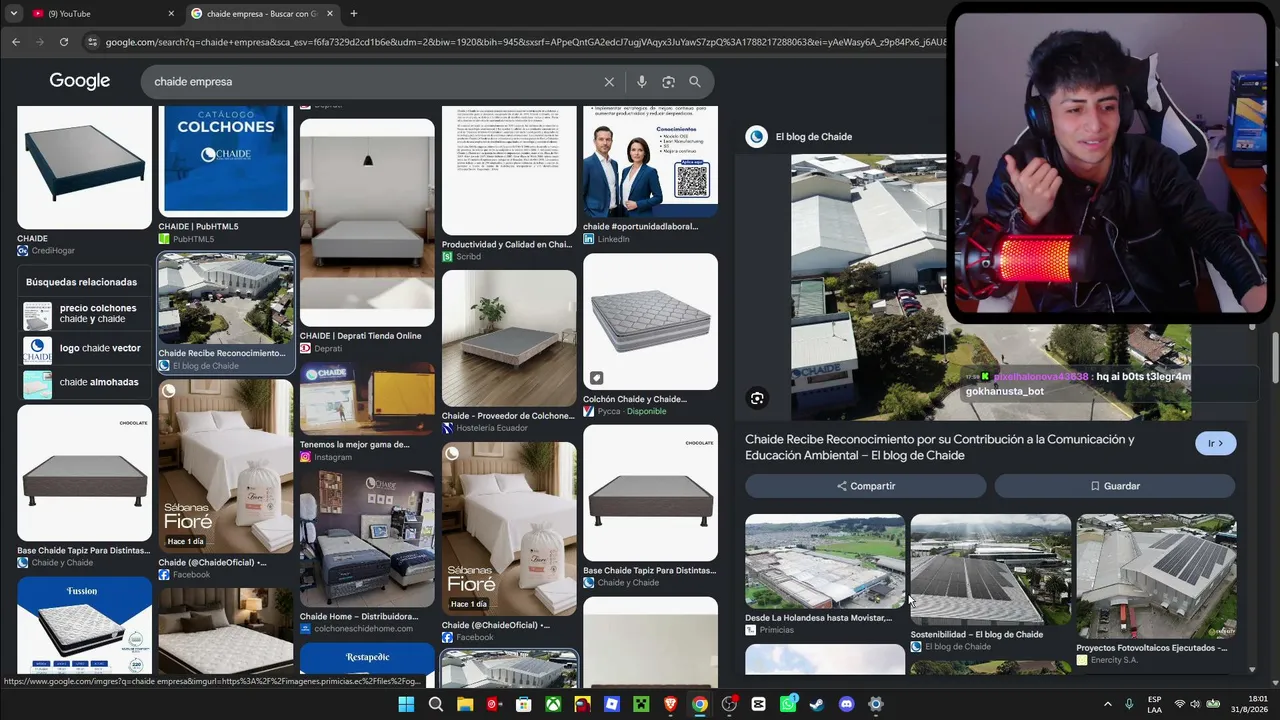Start a voice search with microphone
The height and width of the screenshot is (720, 1280).
tap(642, 82)
